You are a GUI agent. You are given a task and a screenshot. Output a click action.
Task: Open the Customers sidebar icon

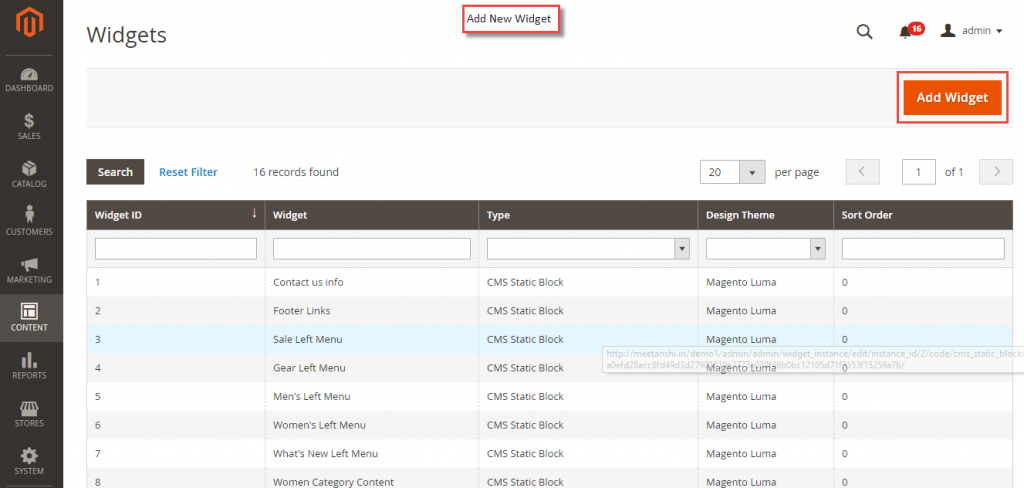tap(30, 222)
